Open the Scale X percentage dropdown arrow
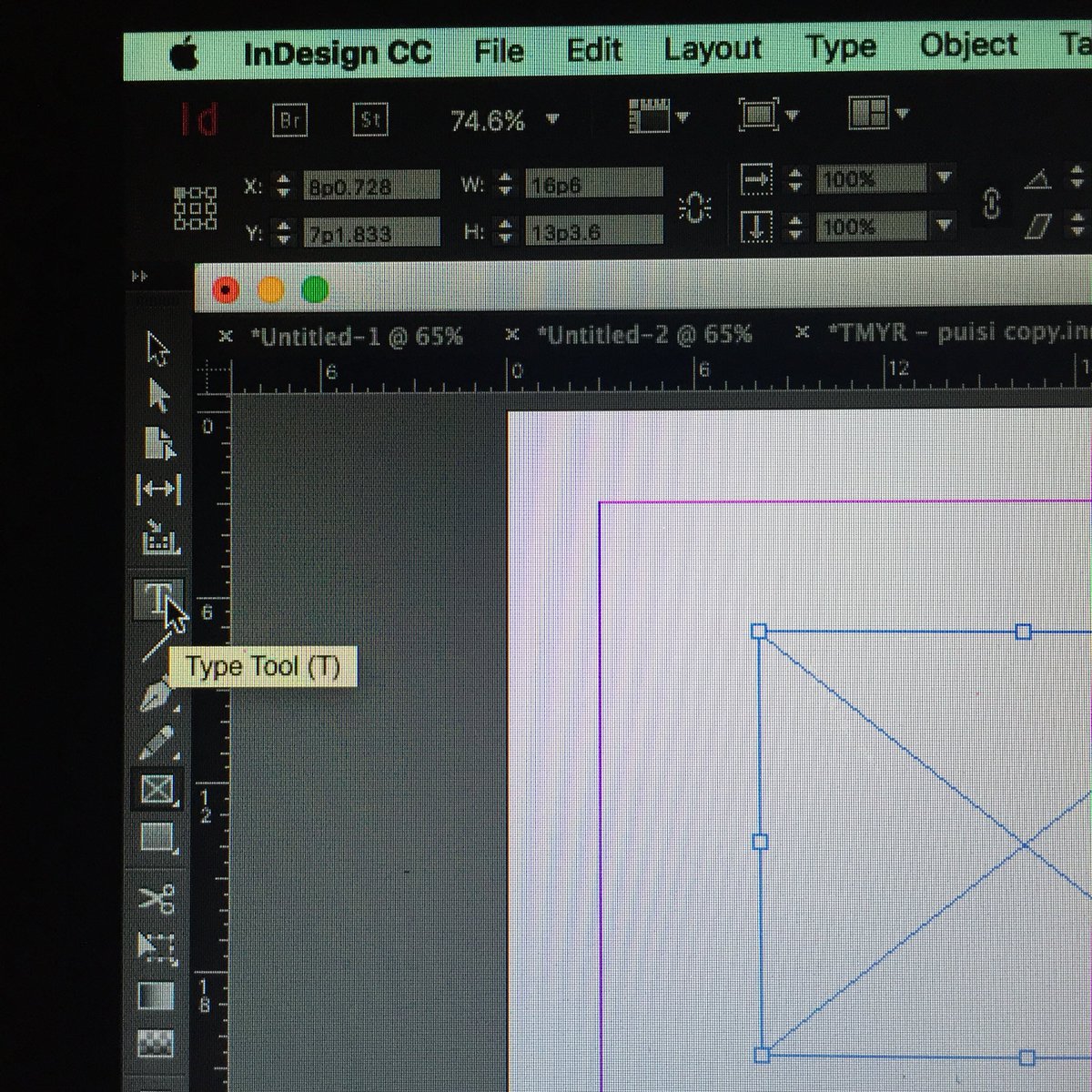The image size is (1092, 1092). (944, 177)
